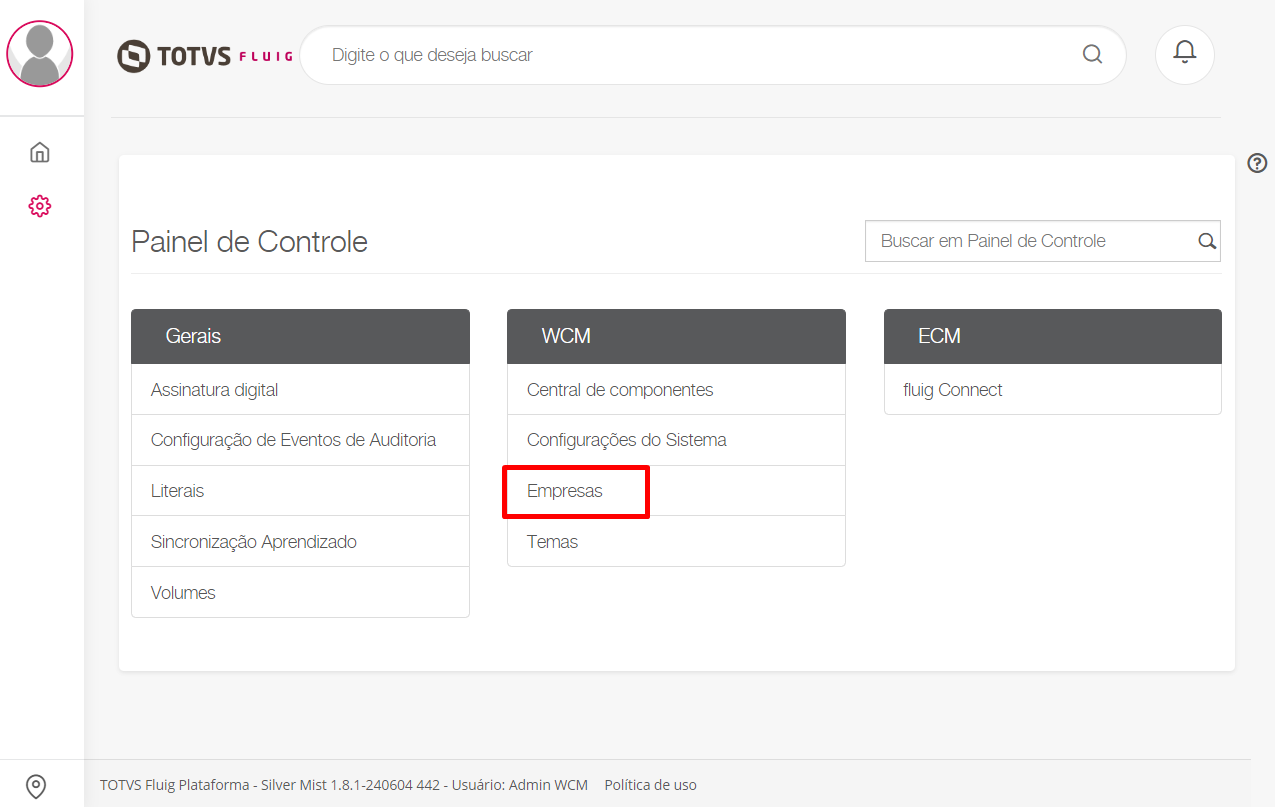Click the location pin icon in sidebar

click(36, 786)
